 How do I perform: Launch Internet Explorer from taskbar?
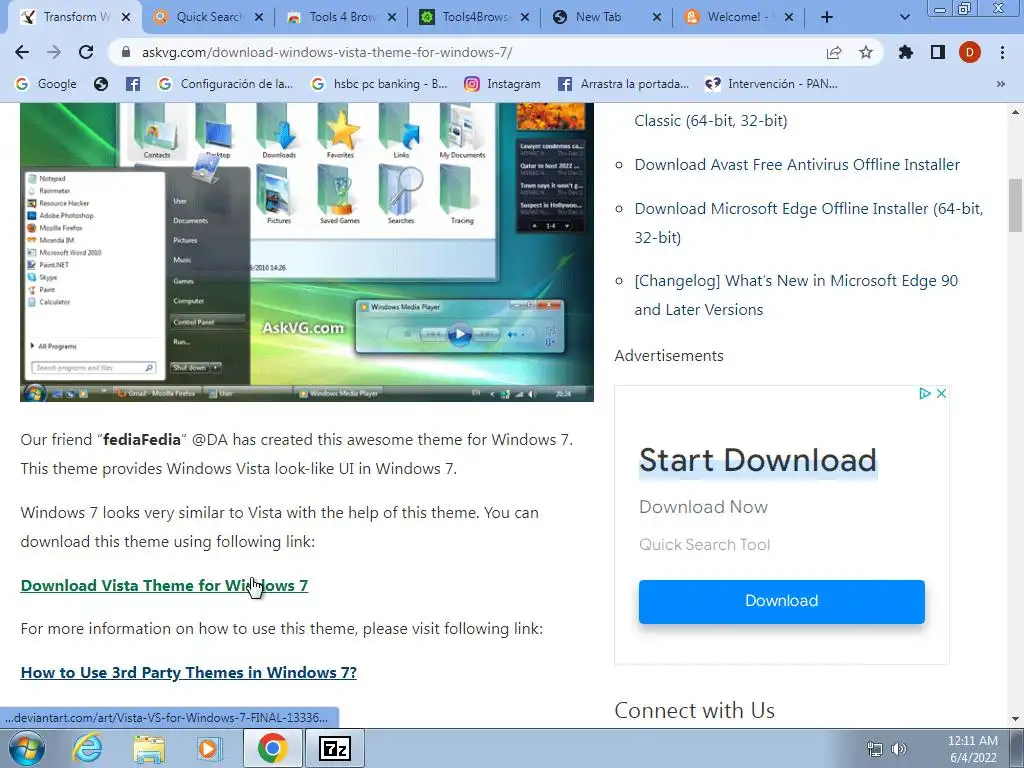(88, 748)
